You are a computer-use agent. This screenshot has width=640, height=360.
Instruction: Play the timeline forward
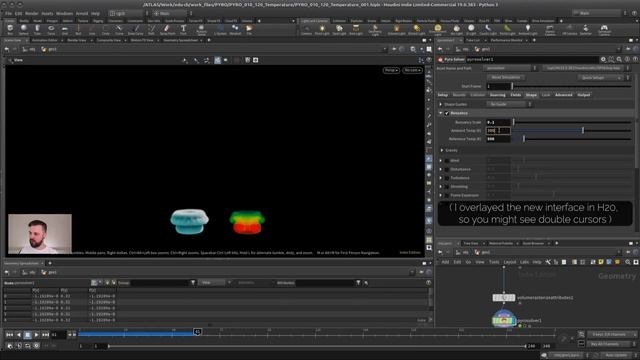coord(36,335)
